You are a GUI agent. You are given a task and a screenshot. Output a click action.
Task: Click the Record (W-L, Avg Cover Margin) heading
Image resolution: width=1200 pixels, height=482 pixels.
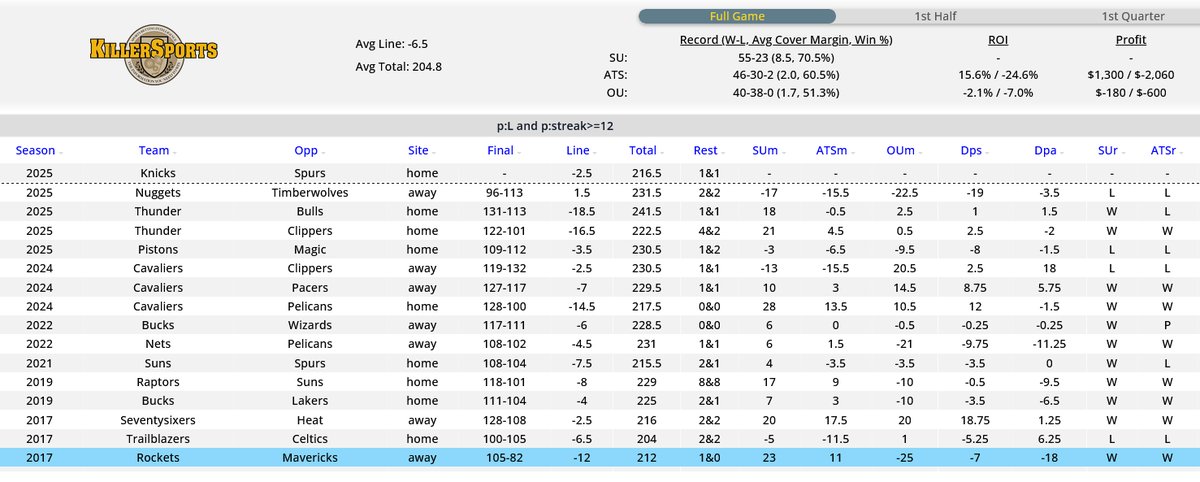[x=785, y=40]
